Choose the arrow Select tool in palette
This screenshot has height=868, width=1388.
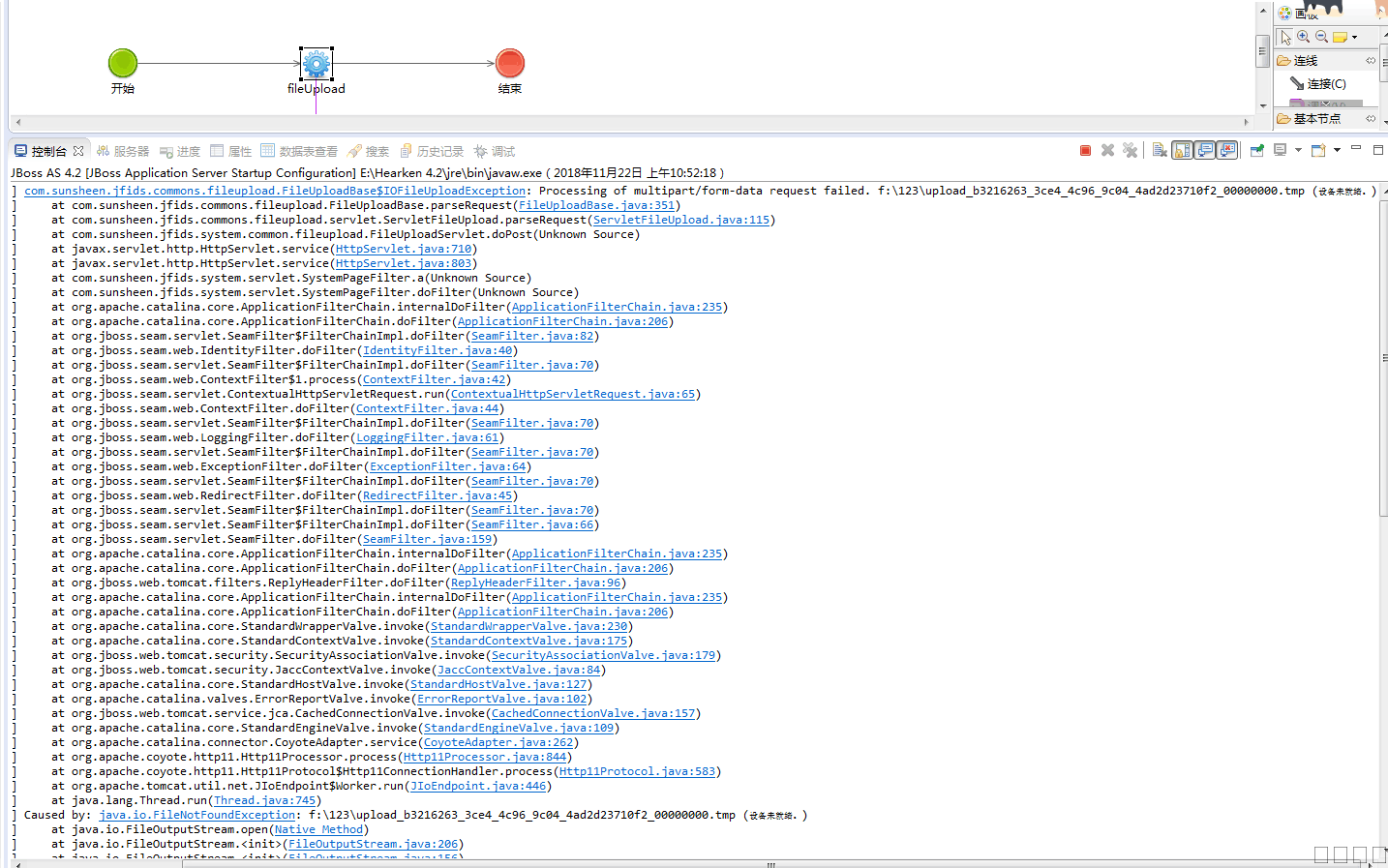(x=1285, y=37)
